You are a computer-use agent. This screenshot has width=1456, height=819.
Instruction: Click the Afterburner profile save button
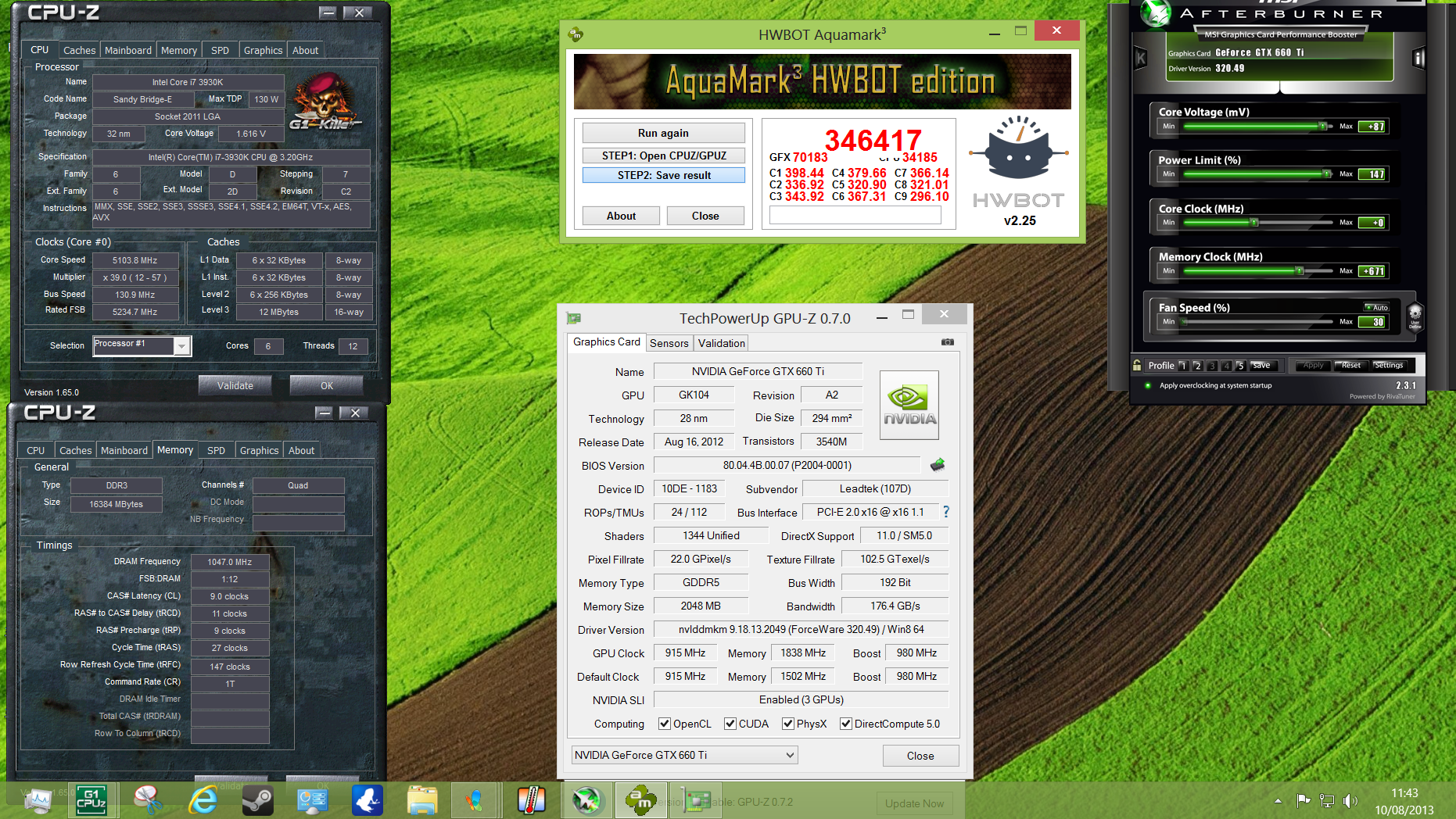(x=1262, y=365)
